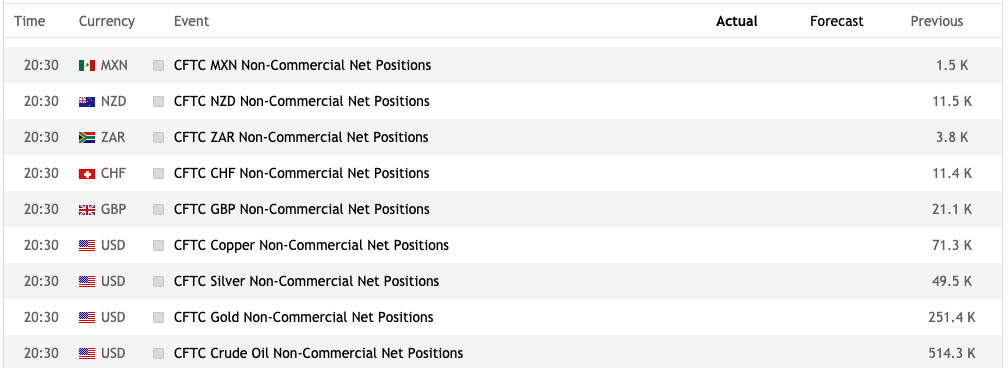Enable checkbox for CFTC Silver Net Positions
This screenshot has height=368, width=1008.
coord(159,282)
